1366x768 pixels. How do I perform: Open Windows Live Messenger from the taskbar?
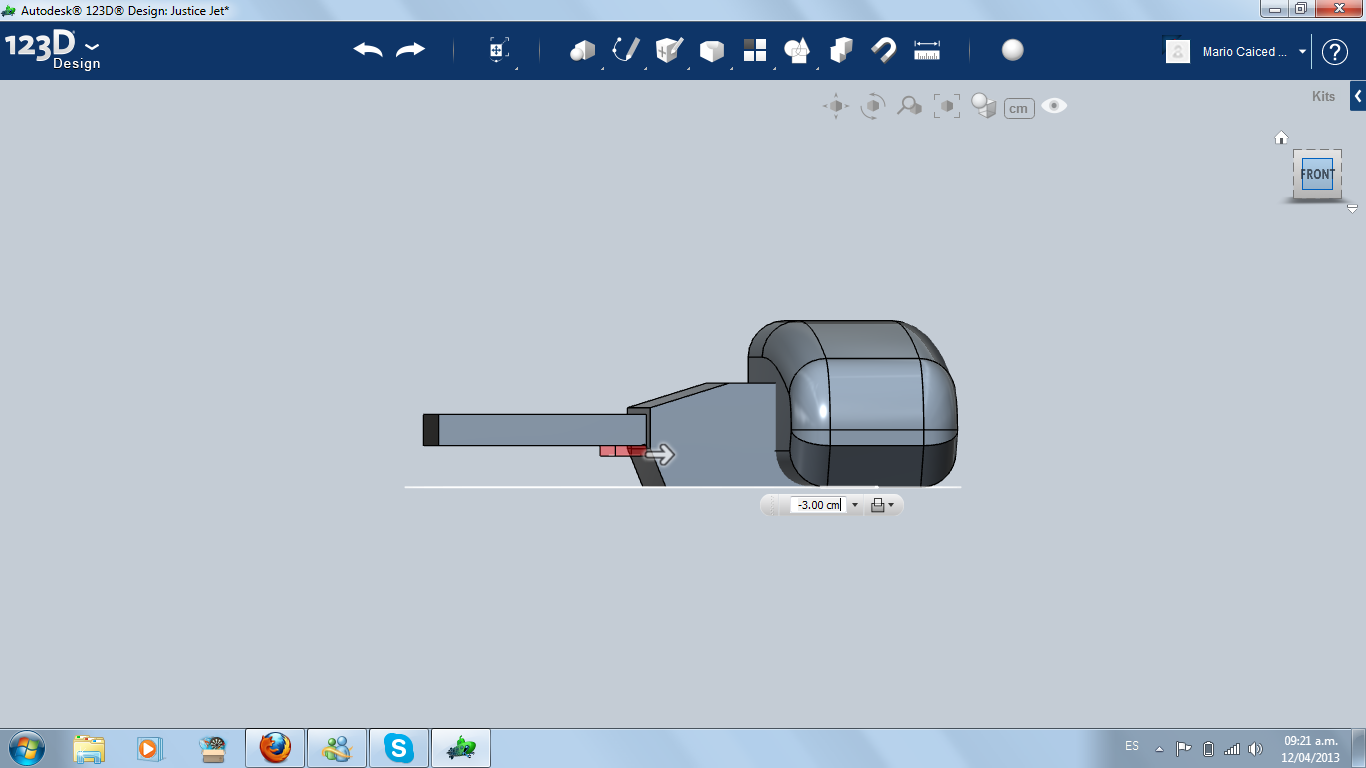[x=337, y=748]
